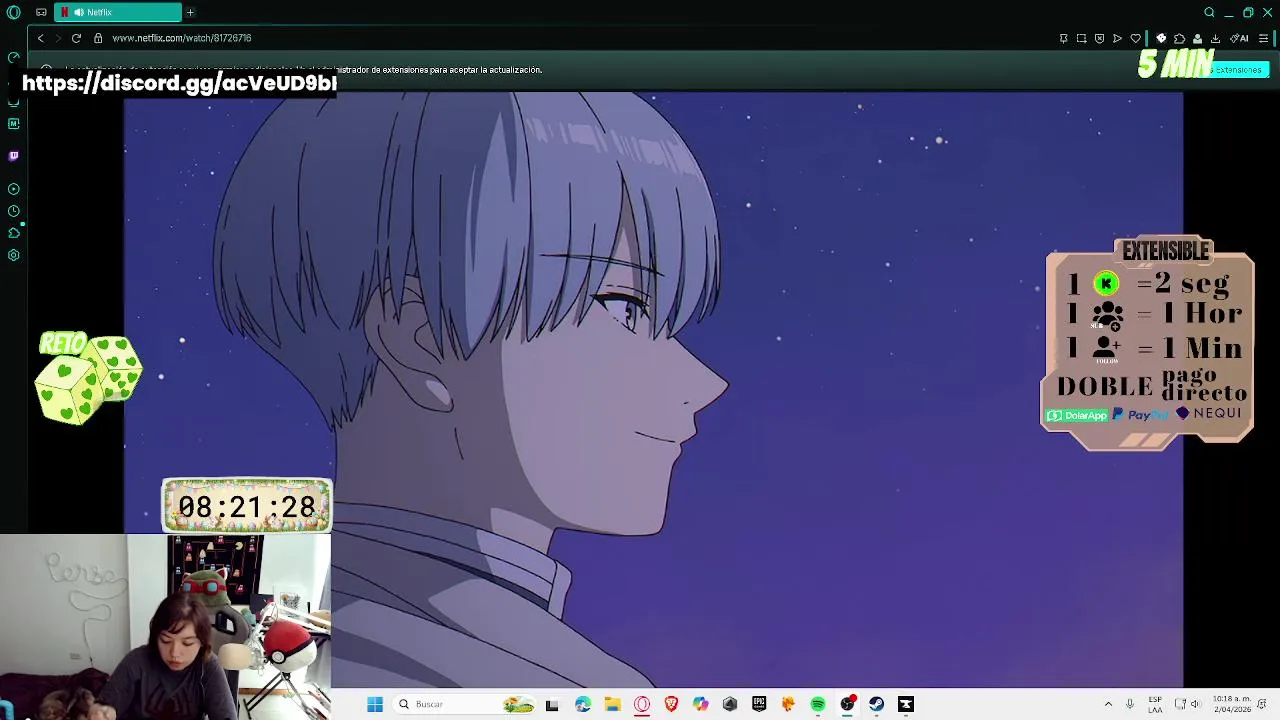The image size is (1280, 720).
Task: Open History clock icon in sidebar
Action: pos(13,211)
